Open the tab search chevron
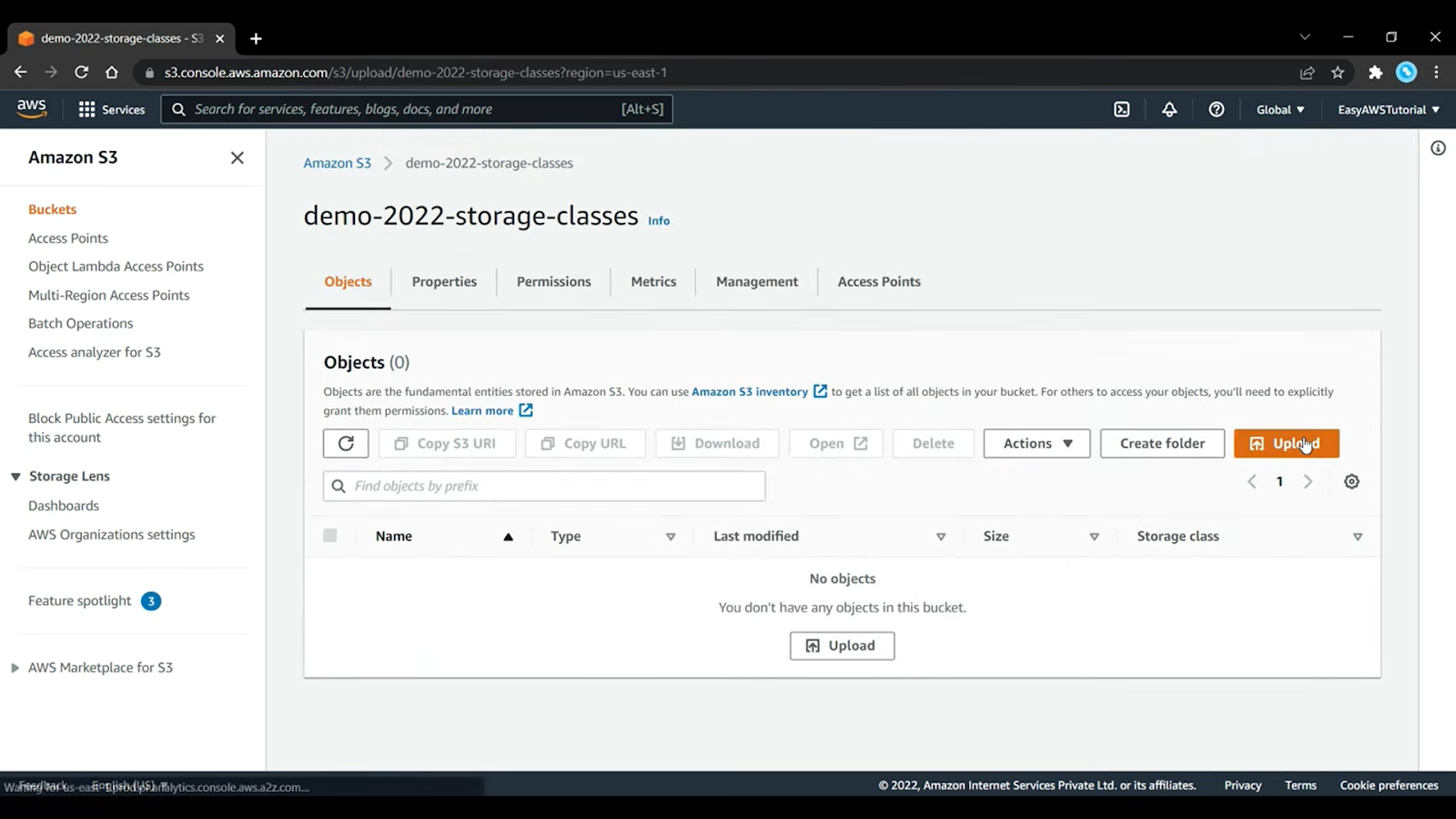 point(1305,37)
